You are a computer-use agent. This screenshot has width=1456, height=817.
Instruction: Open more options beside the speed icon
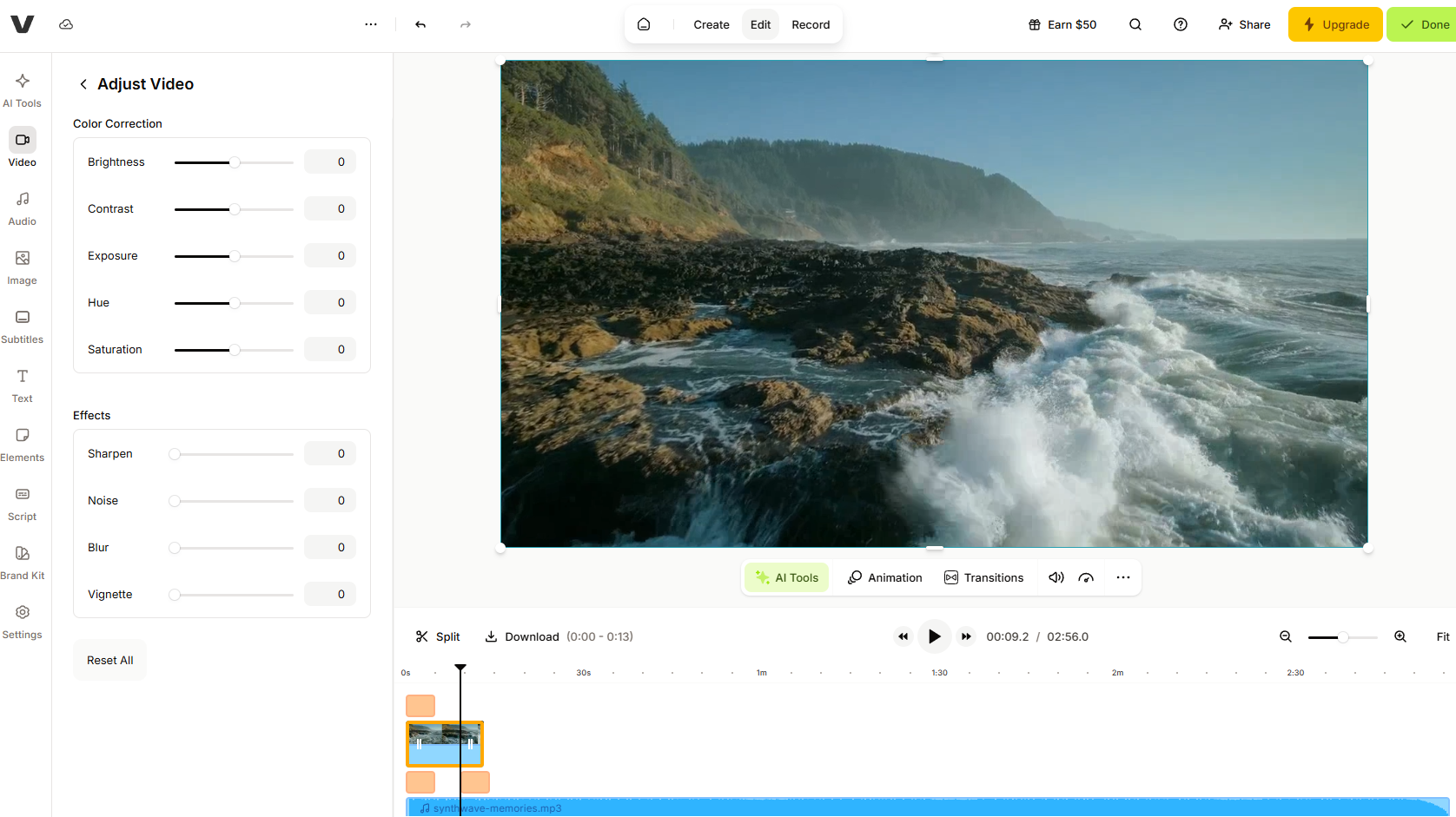pyautogui.click(x=1123, y=577)
